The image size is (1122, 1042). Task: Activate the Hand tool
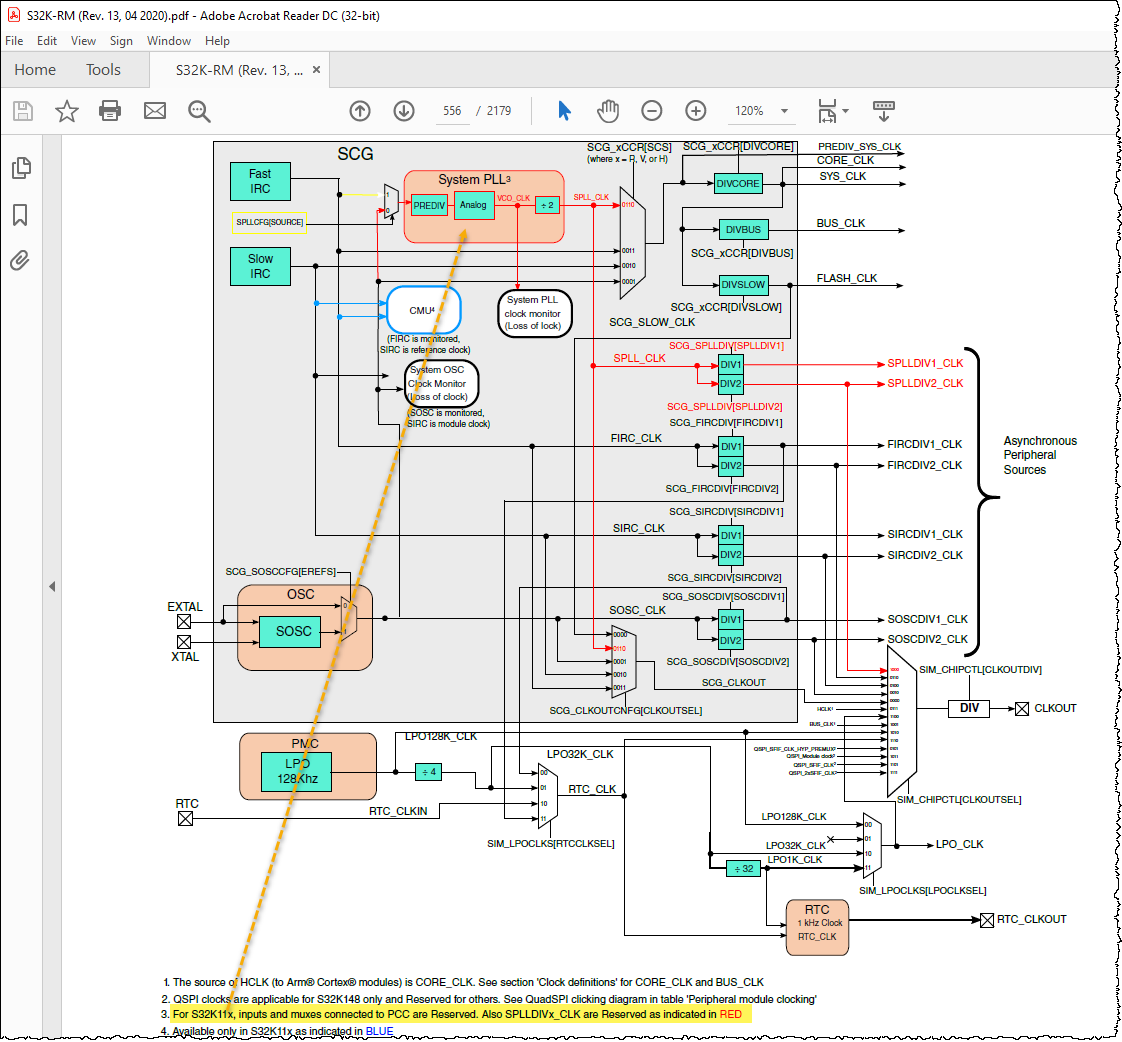coord(608,111)
